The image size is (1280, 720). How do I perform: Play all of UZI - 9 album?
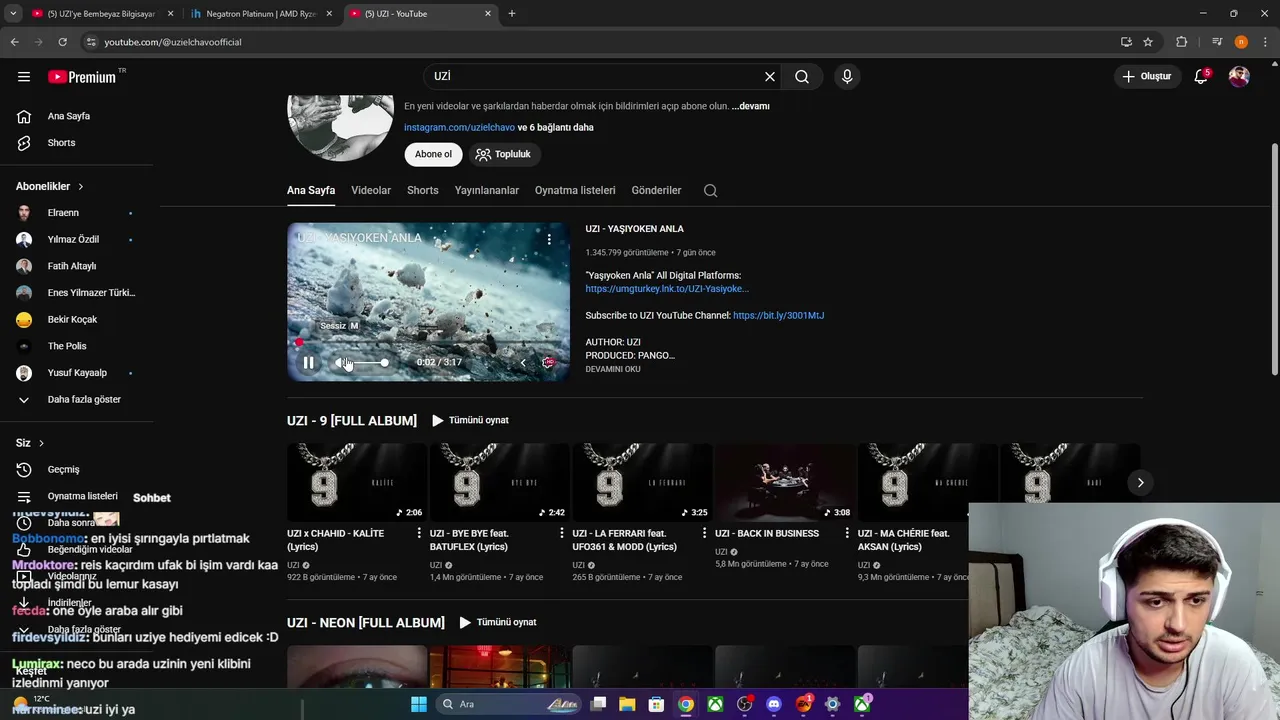[470, 420]
